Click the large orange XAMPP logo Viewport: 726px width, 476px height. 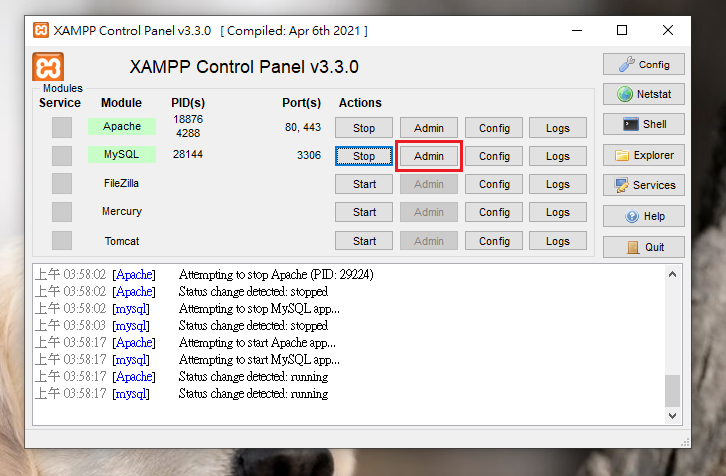pyautogui.click(x=48, y=68)
